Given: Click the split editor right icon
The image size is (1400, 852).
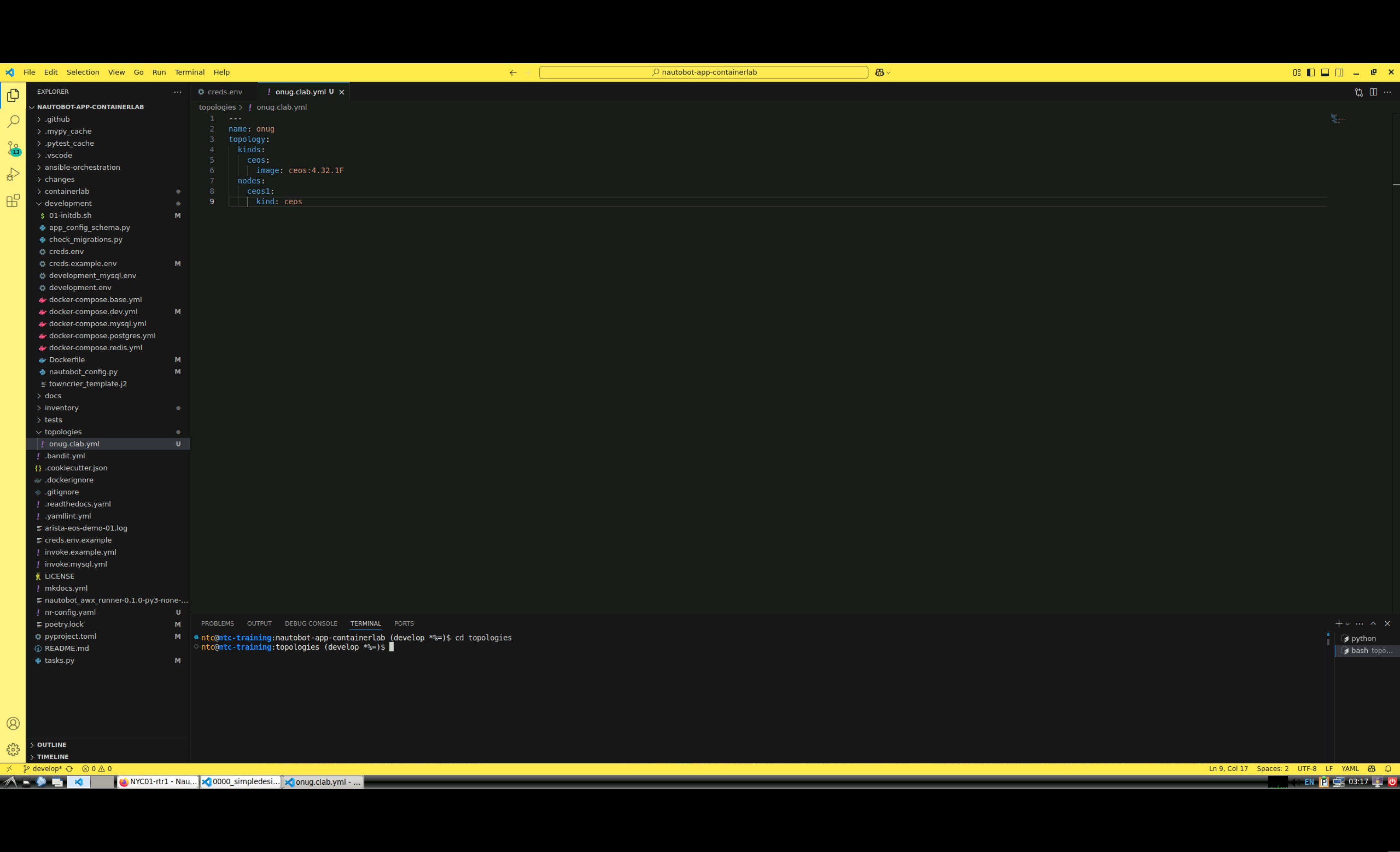Looking at the screenshot, I should (1373, 92).
